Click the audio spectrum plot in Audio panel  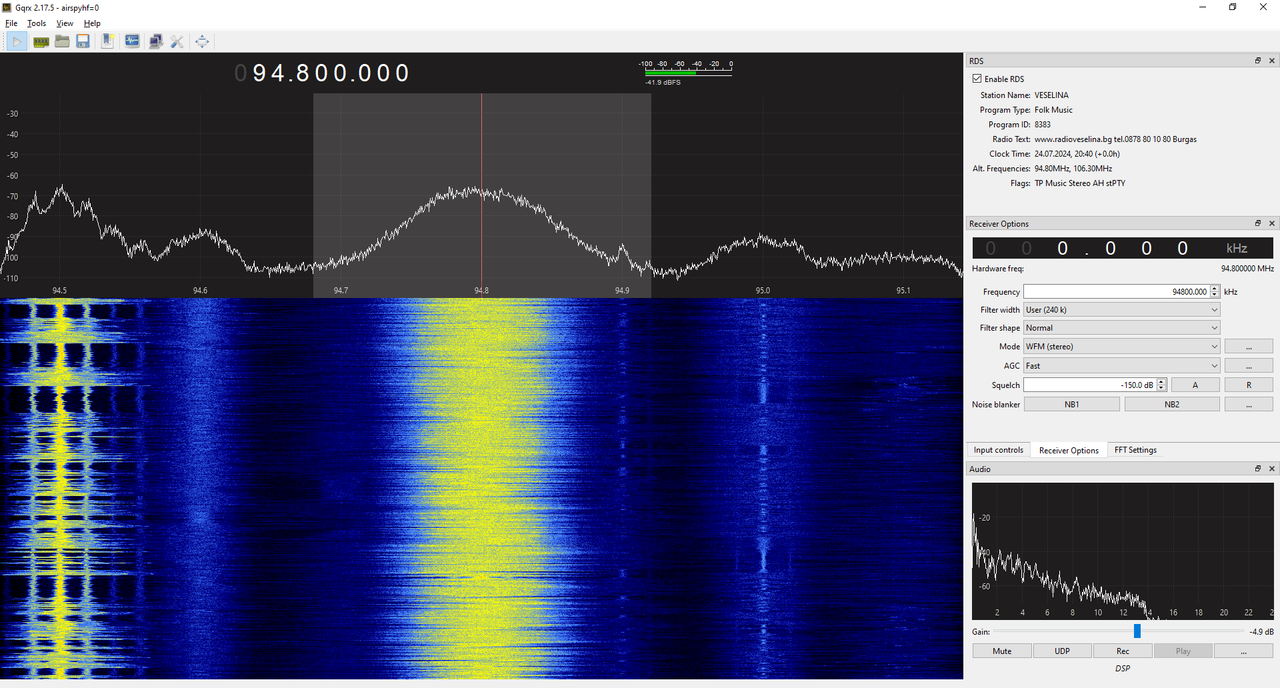coord(1122,551)
